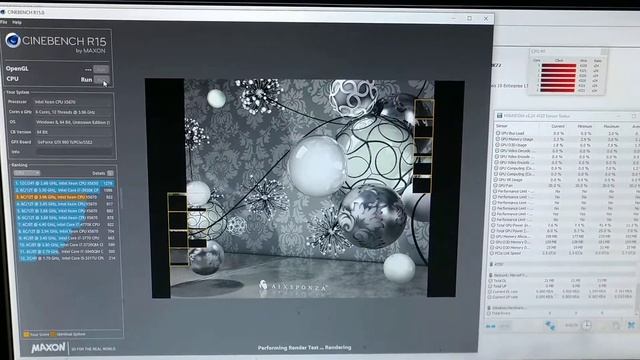Close the Cinebench R15 window
This screenshot has height=360, width=640.
(x=486, y=18)
